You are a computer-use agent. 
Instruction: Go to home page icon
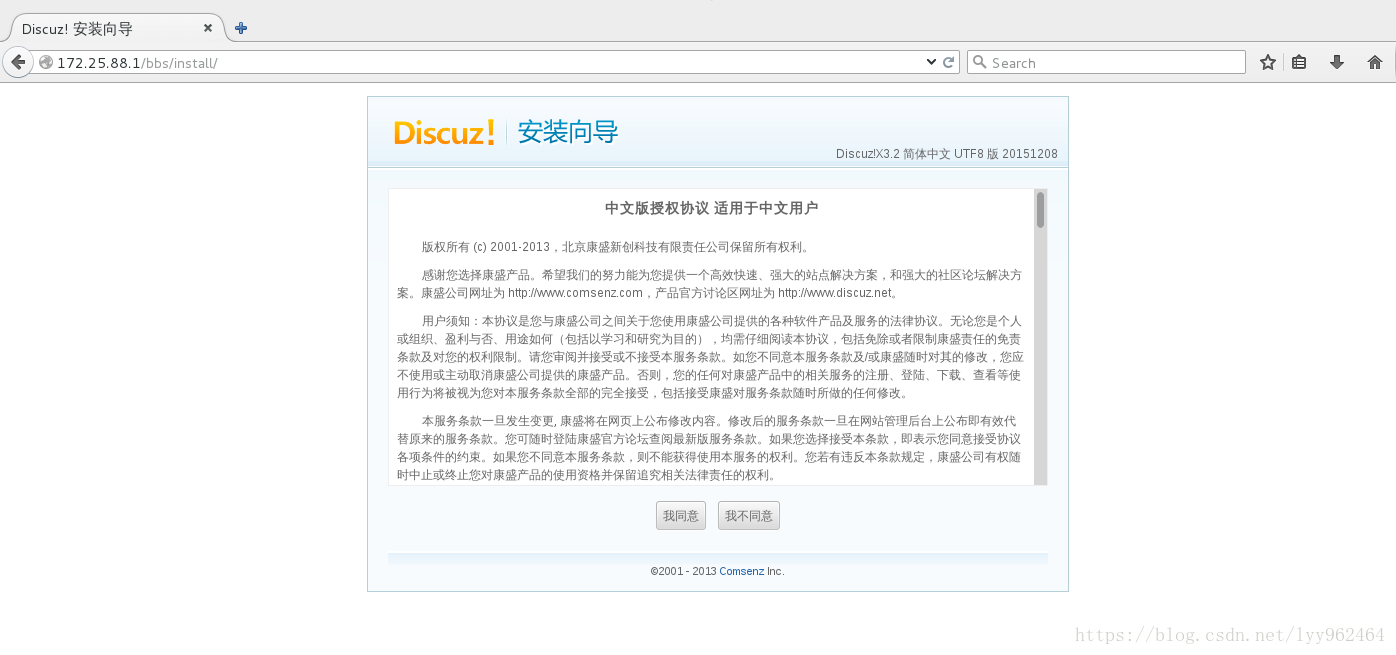pyautogui.click(x=1375, y=62)
